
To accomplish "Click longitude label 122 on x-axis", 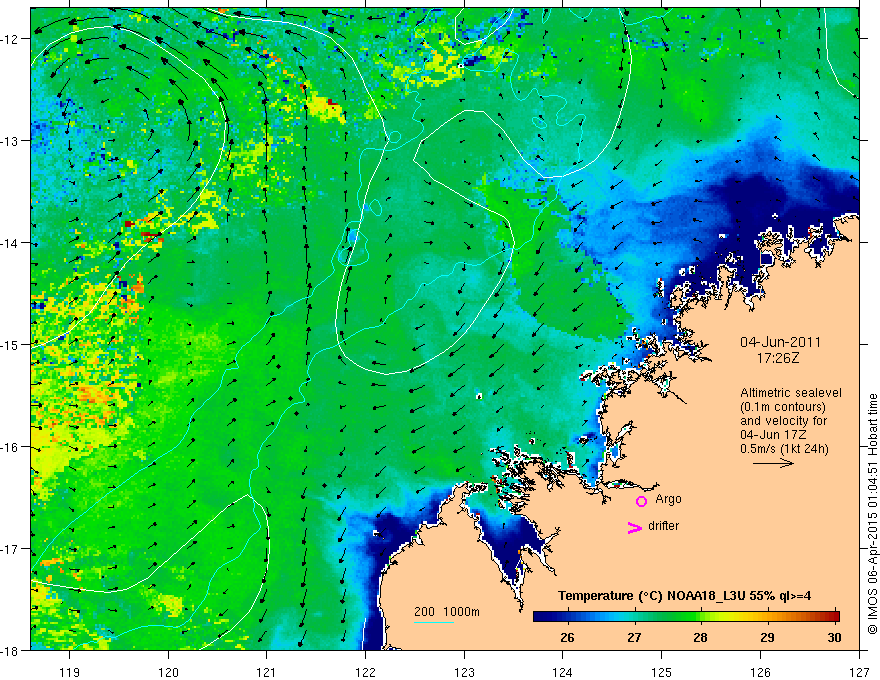I will click(x=365, y=672).
